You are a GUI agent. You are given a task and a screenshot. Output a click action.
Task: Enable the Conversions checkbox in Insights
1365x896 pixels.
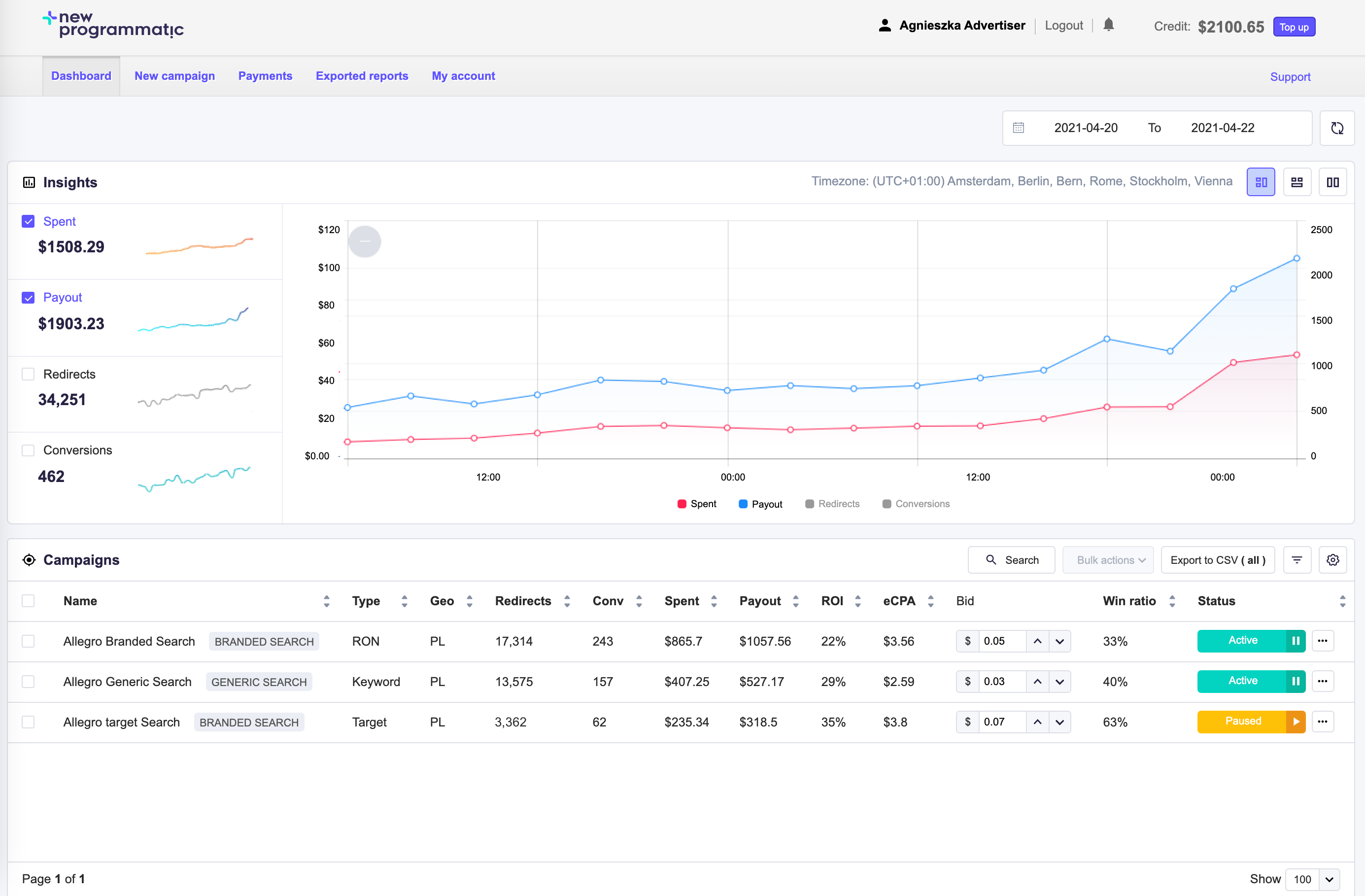[x=27, y=450]
